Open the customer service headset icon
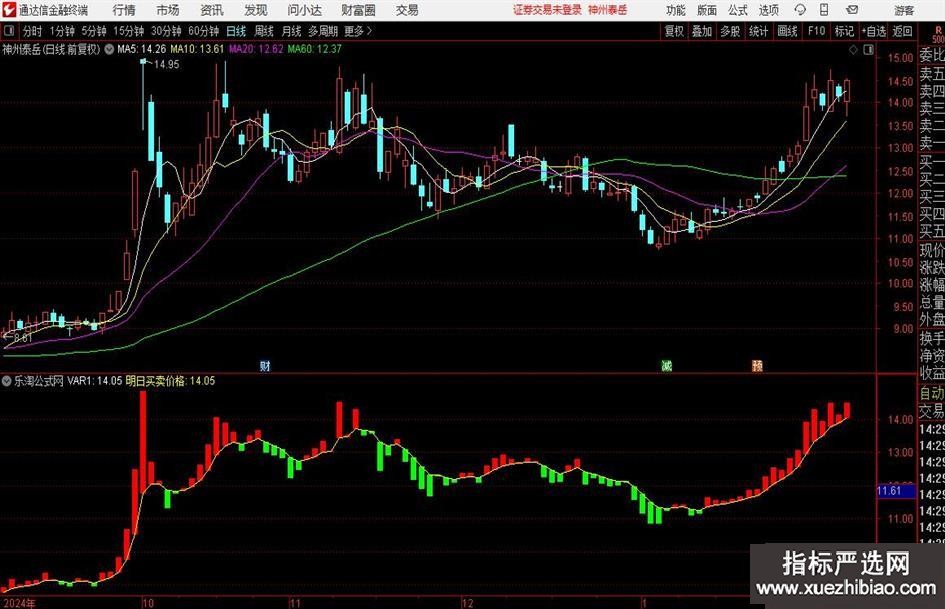The image size is (945, 609). pyautogui.click(x=800, y=10)
